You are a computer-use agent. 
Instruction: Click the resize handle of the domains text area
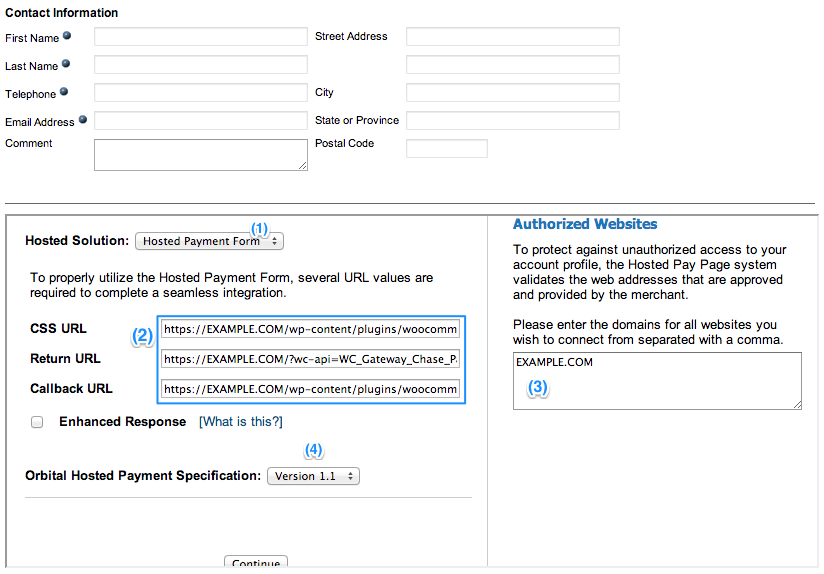pyautogui.click(x=797, y=405)
